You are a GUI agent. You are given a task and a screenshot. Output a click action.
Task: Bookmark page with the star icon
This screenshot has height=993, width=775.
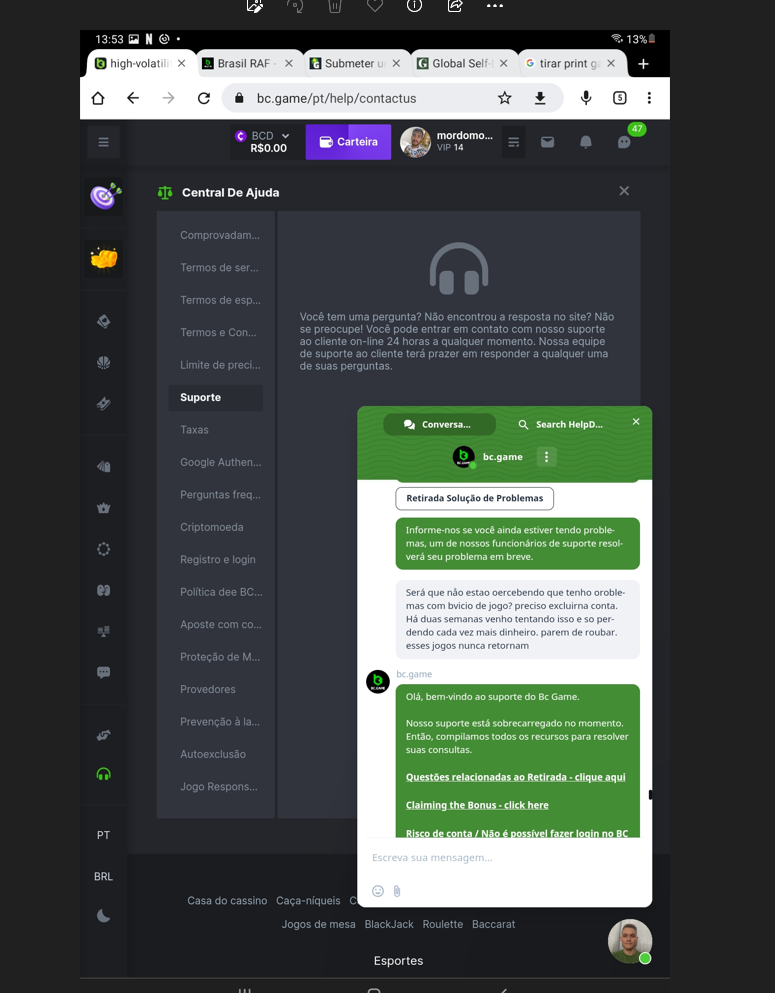504,98
